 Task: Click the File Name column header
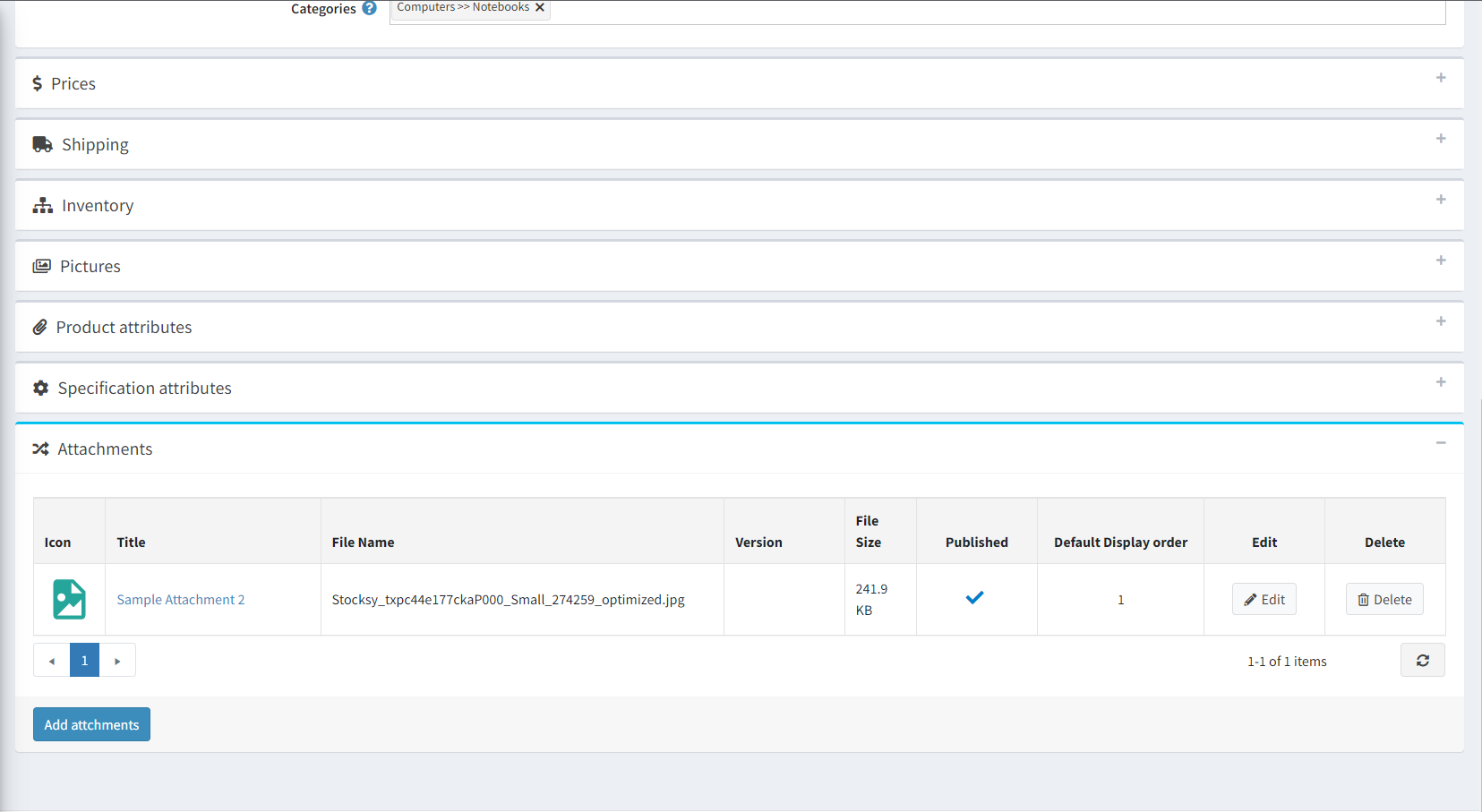[522, 531]
